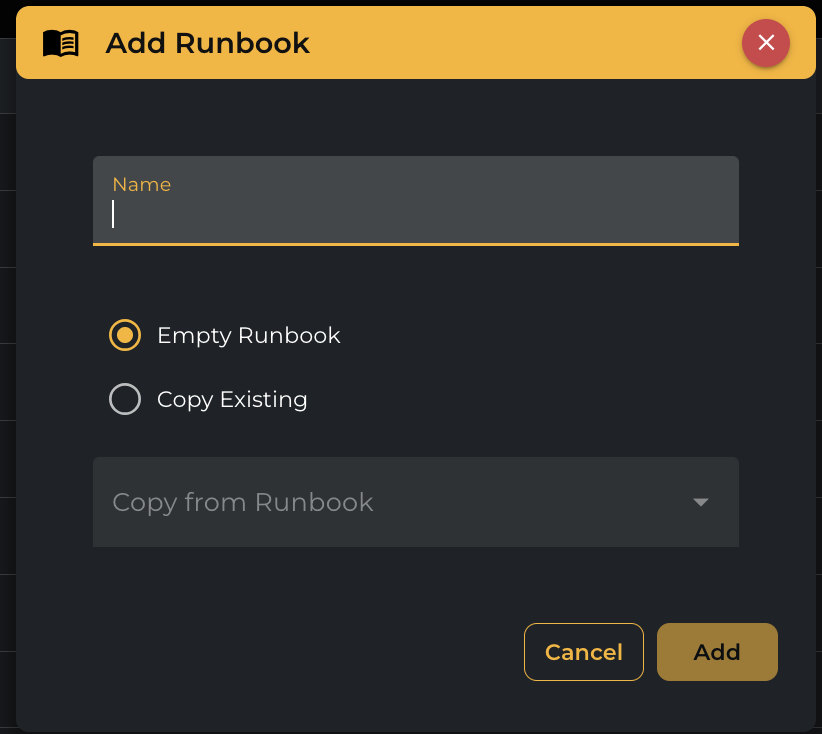Click the Copy from Runbook placeholder text

pyautogui.click(x=242, y=502)
